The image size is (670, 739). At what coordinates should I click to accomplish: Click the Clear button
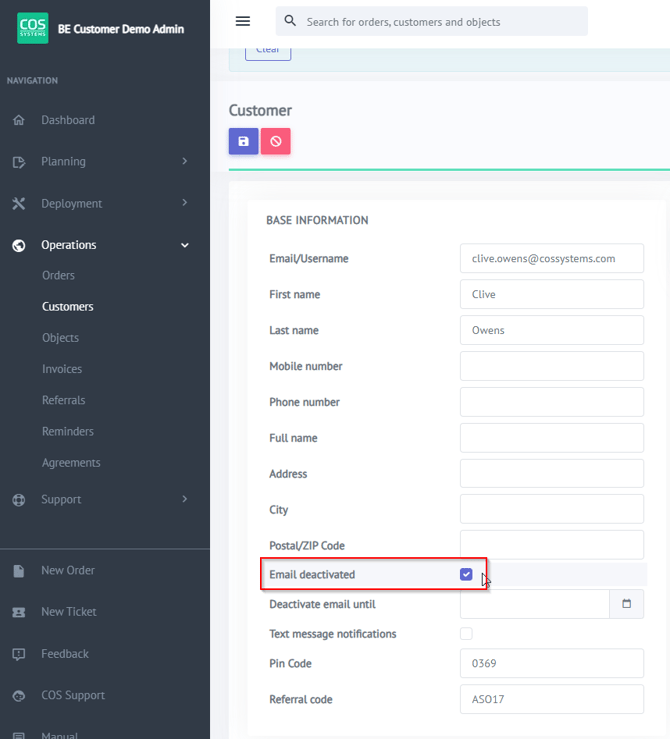click(268, 50)
